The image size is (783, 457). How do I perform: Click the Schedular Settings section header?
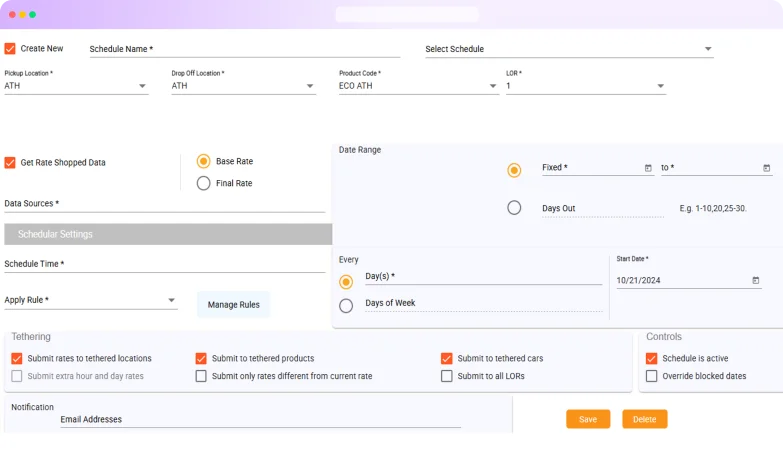coord(168,234)
